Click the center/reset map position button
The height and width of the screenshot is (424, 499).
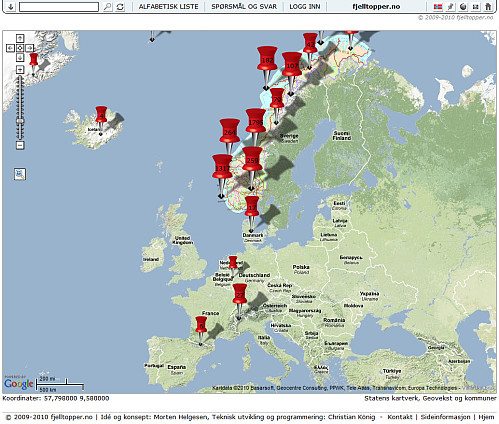tap(20, 48)
